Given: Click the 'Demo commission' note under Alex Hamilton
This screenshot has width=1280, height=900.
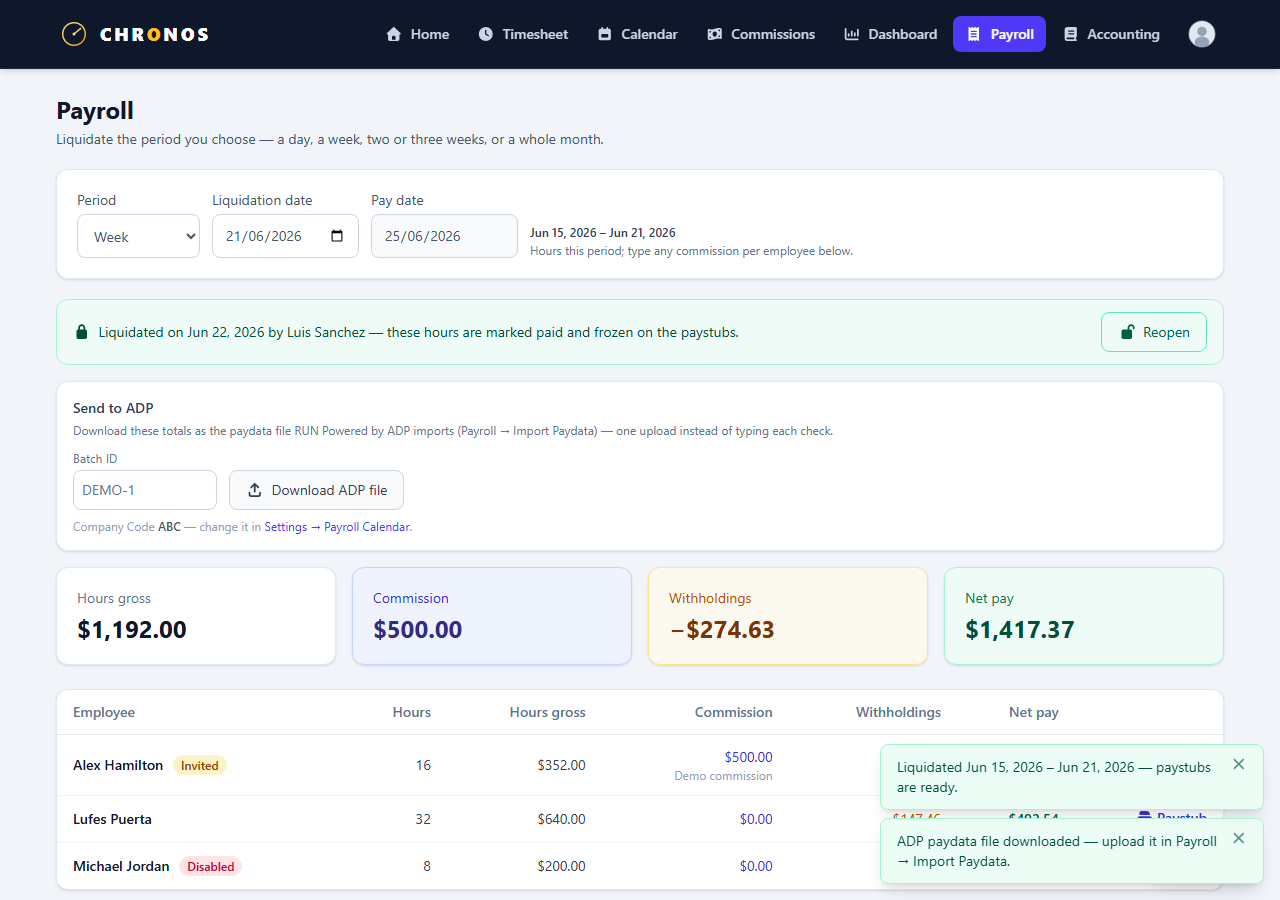Looking at the screenshot, I should tap(723, 776).
